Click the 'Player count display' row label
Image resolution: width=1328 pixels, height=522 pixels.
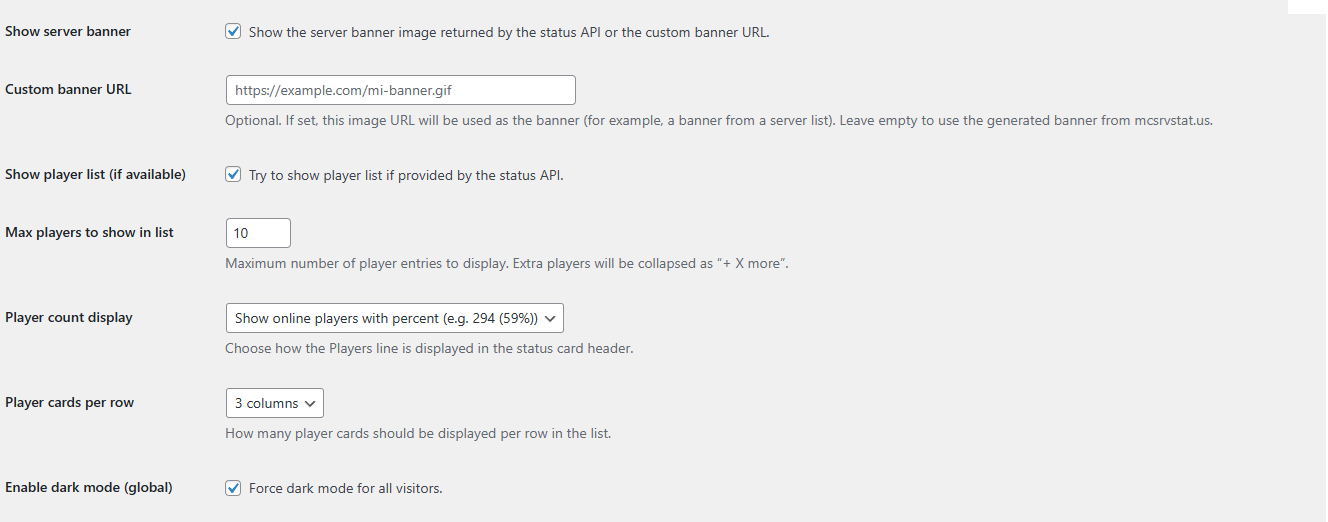(69, 317)
